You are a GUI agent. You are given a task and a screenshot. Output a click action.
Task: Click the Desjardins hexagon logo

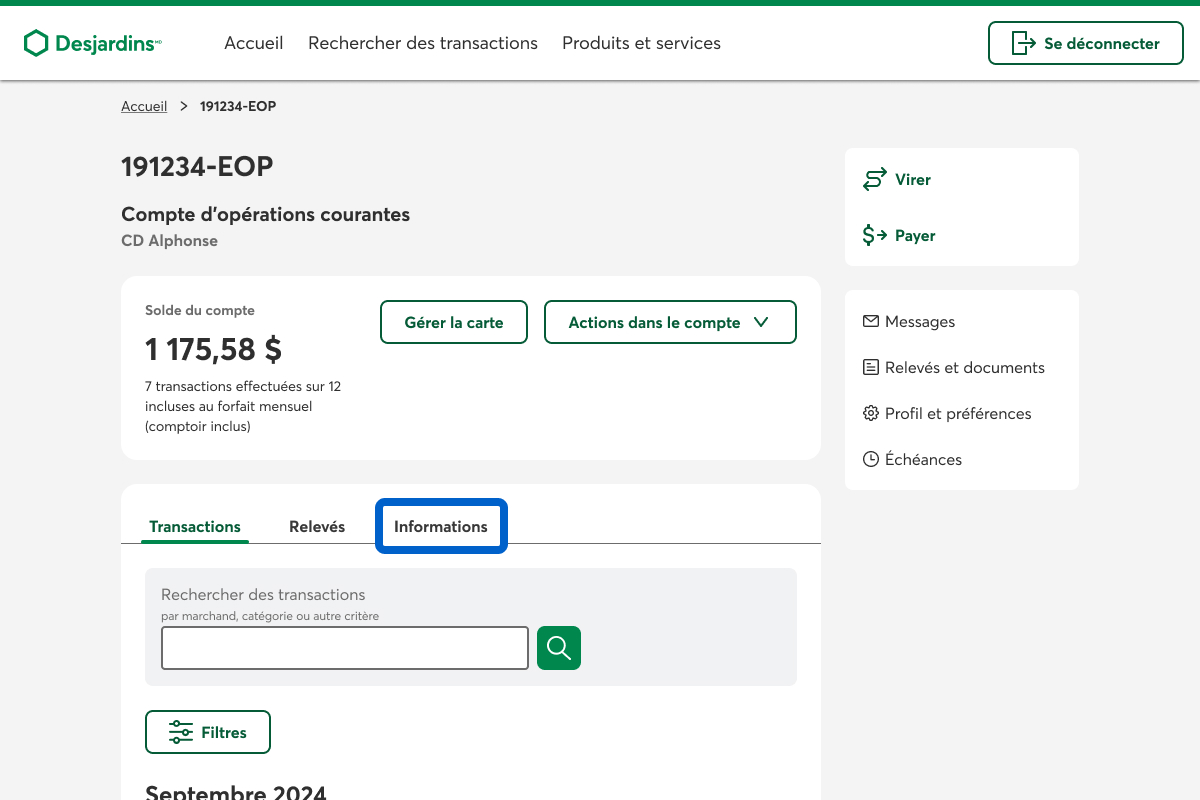coord(36,43)
